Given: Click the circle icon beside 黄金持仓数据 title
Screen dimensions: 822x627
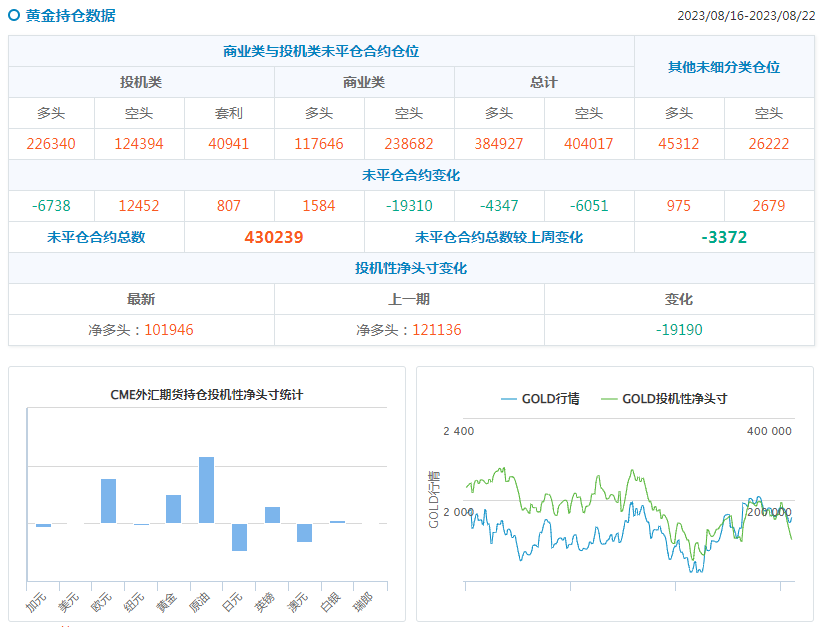Looking at the screenshot, I should pyautogui.click(x=14, y=15).
